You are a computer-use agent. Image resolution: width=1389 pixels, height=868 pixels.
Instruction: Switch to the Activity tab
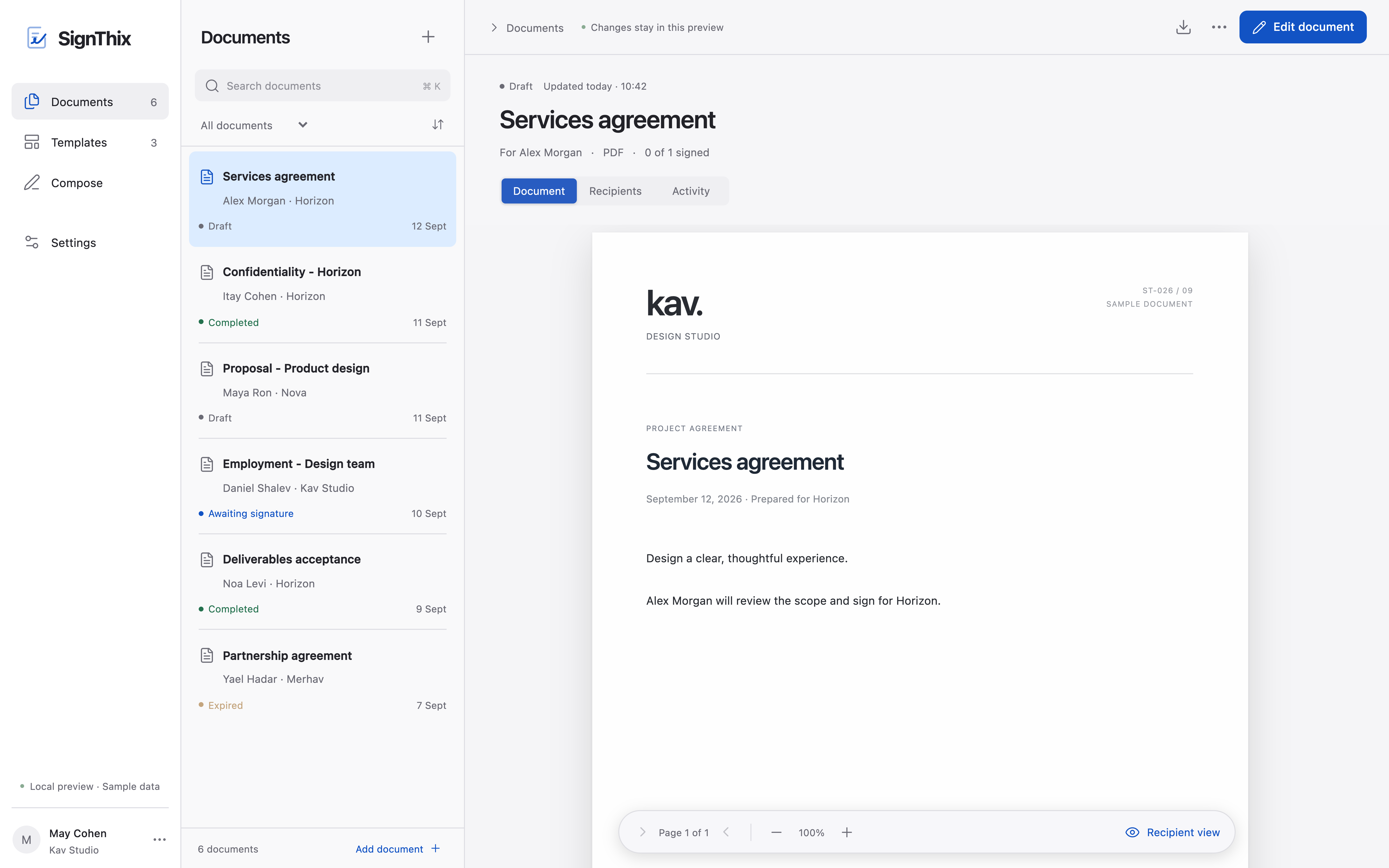coord(691,191)
